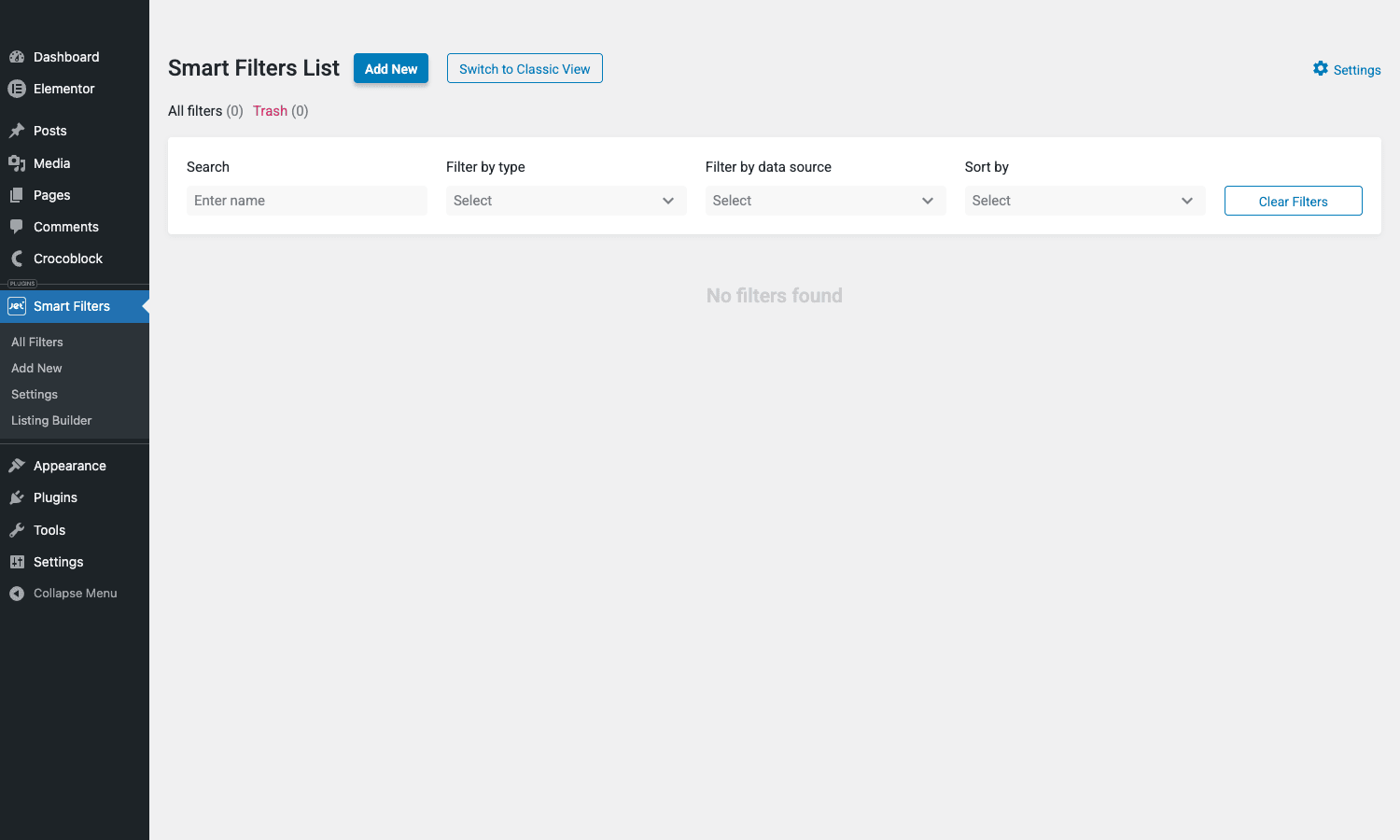This screenshot has width=1400, height=840.
Task: Click the Media library icon
Action: click(17, 163)
